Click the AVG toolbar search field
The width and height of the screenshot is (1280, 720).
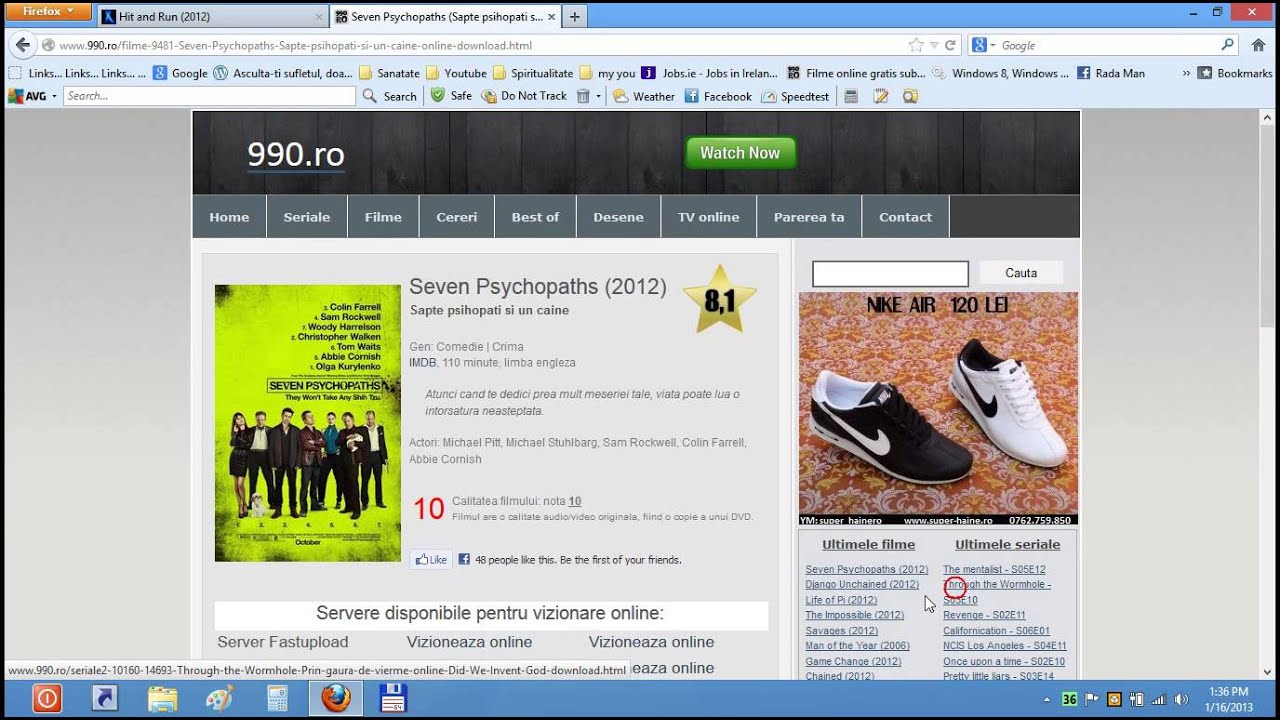point(209,96)
